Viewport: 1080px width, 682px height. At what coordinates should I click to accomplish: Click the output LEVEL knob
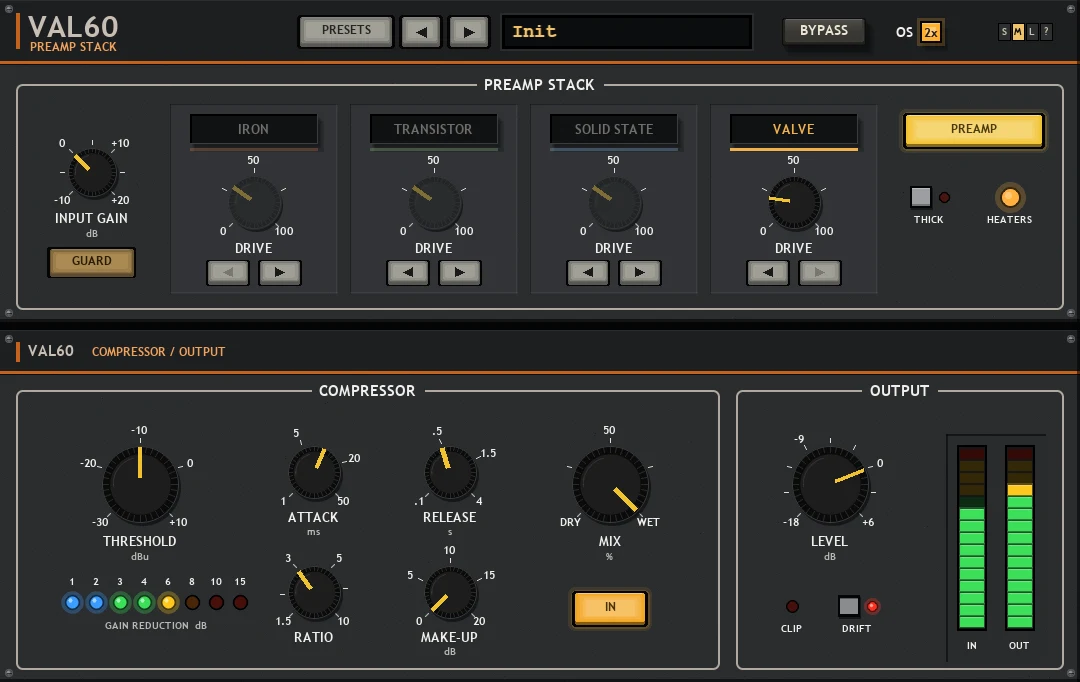click(831, 485)
